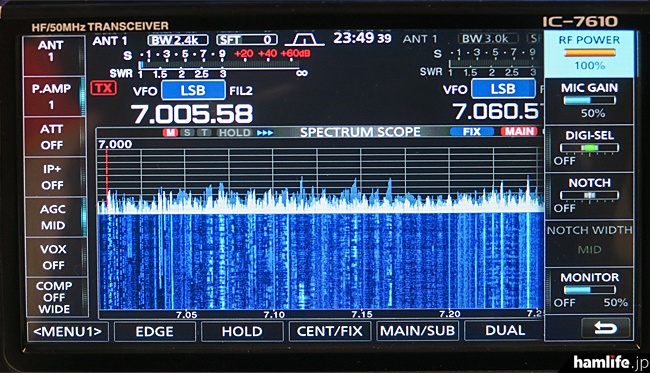
Task: Toggle IP+ OFF function
Action: (53, 177)
